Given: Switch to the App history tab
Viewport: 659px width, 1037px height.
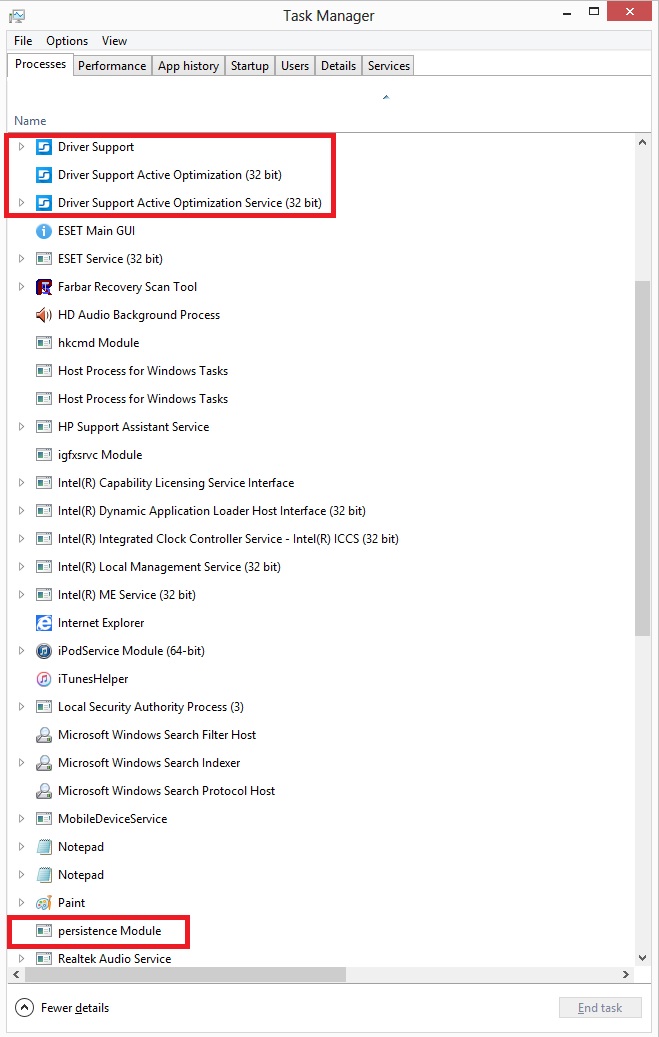Looking at the screenshot, I should click(x=188, y=65).
